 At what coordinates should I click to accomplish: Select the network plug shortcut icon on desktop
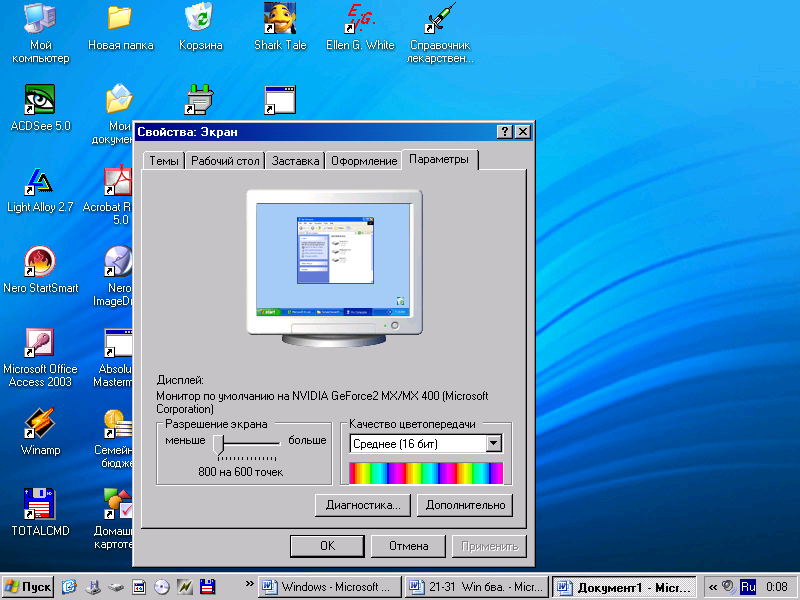point(199,99)
